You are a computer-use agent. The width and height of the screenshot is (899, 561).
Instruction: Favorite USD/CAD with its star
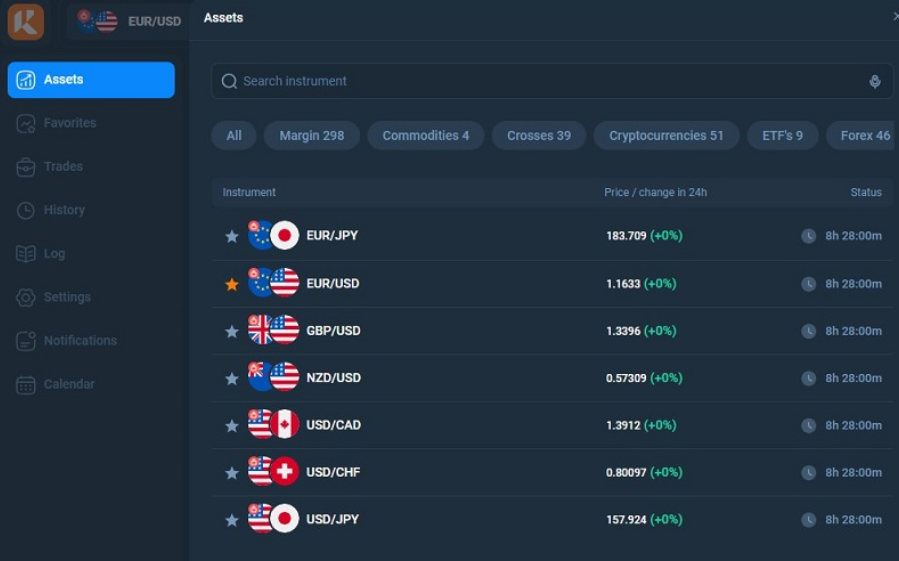point(232,426)
